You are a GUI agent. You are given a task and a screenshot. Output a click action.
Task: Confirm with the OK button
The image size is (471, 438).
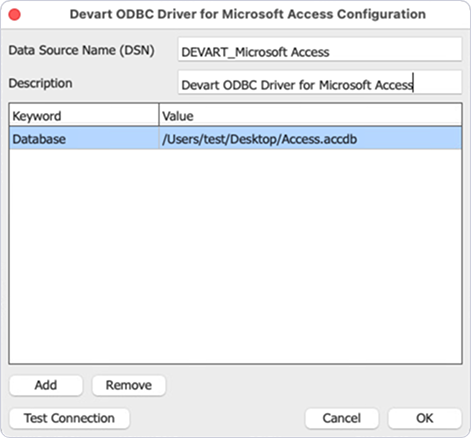[425, 418]
